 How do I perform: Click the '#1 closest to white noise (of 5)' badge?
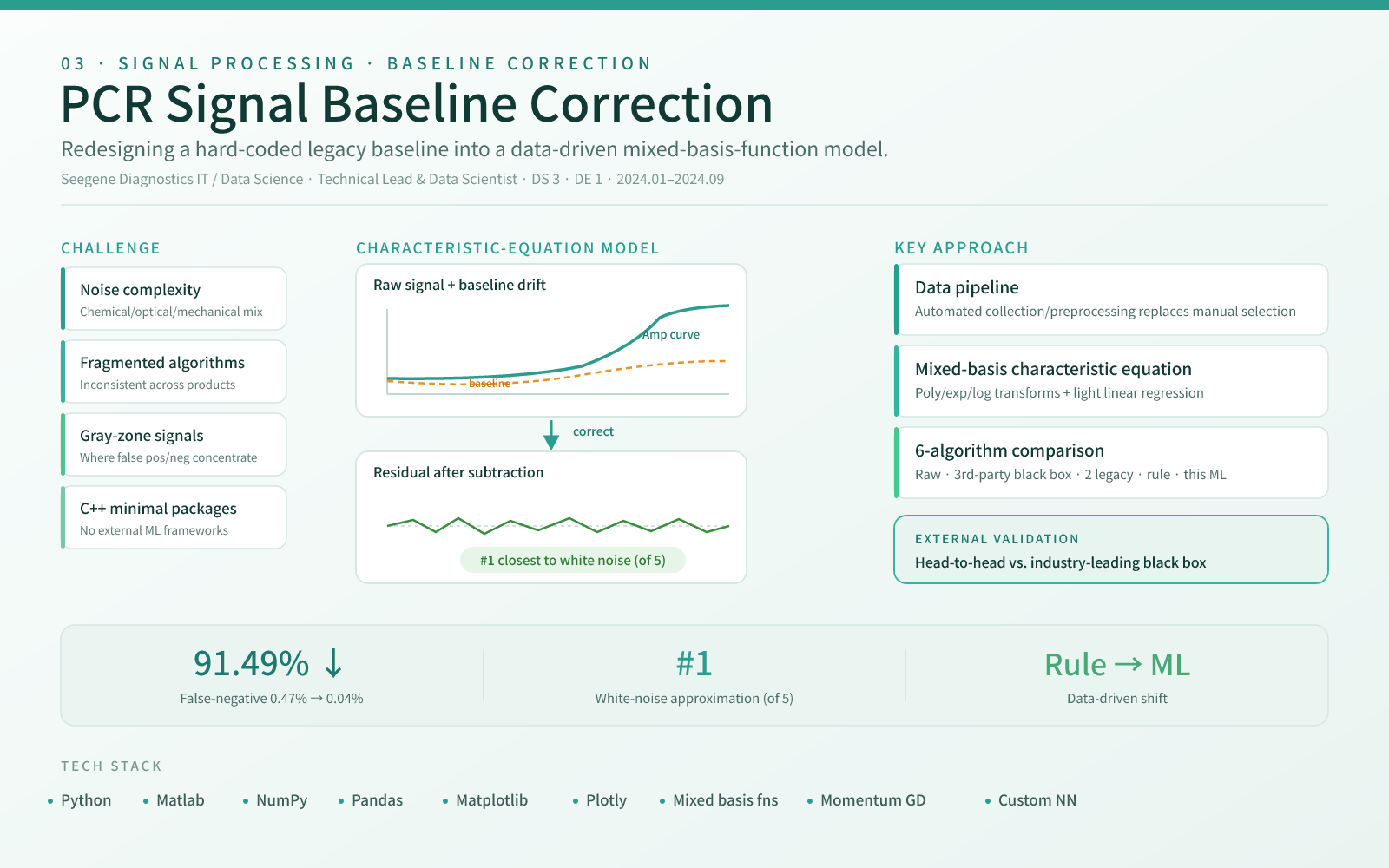[573, 560]
